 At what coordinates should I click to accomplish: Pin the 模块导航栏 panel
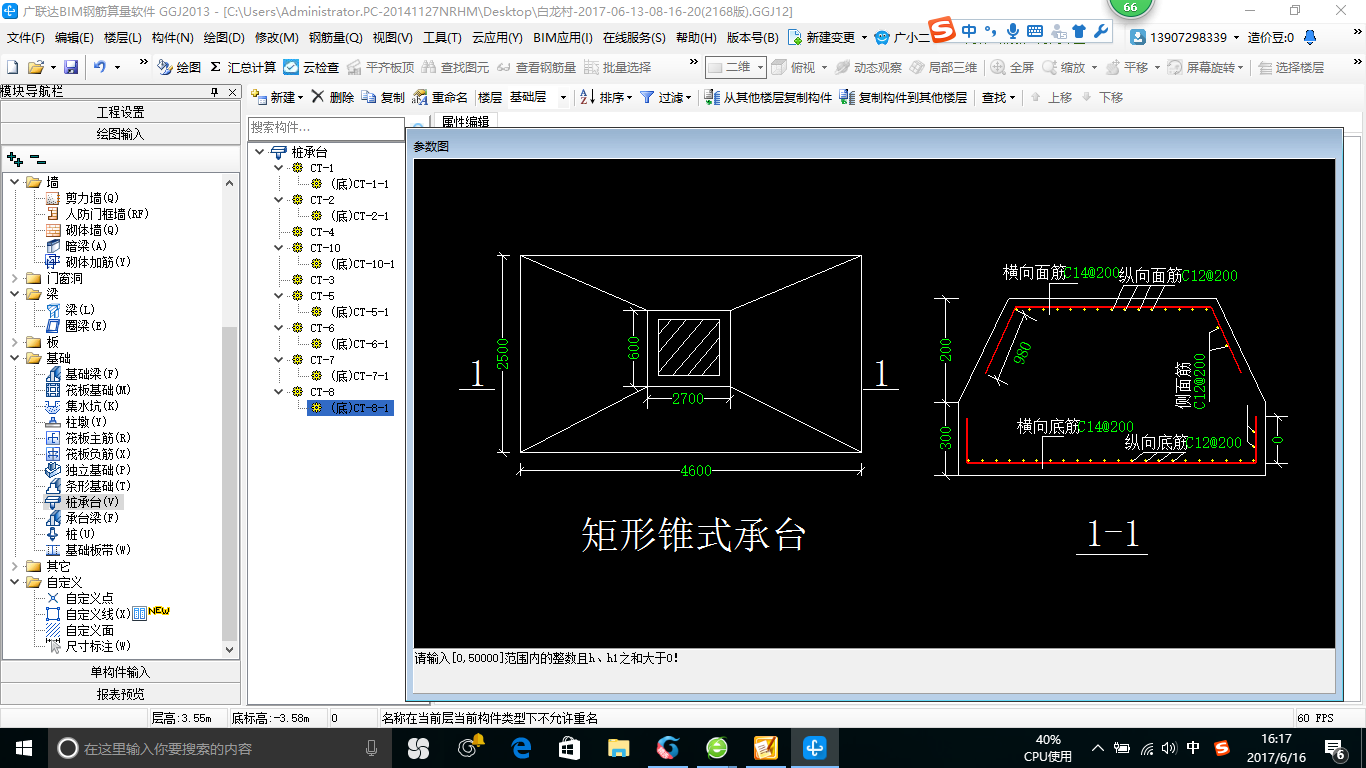215,92
